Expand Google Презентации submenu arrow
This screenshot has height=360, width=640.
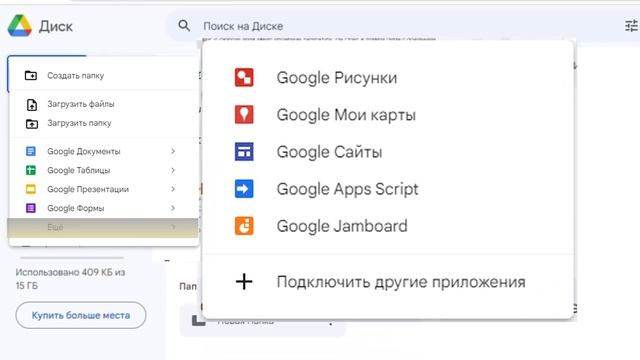[173, 189]
